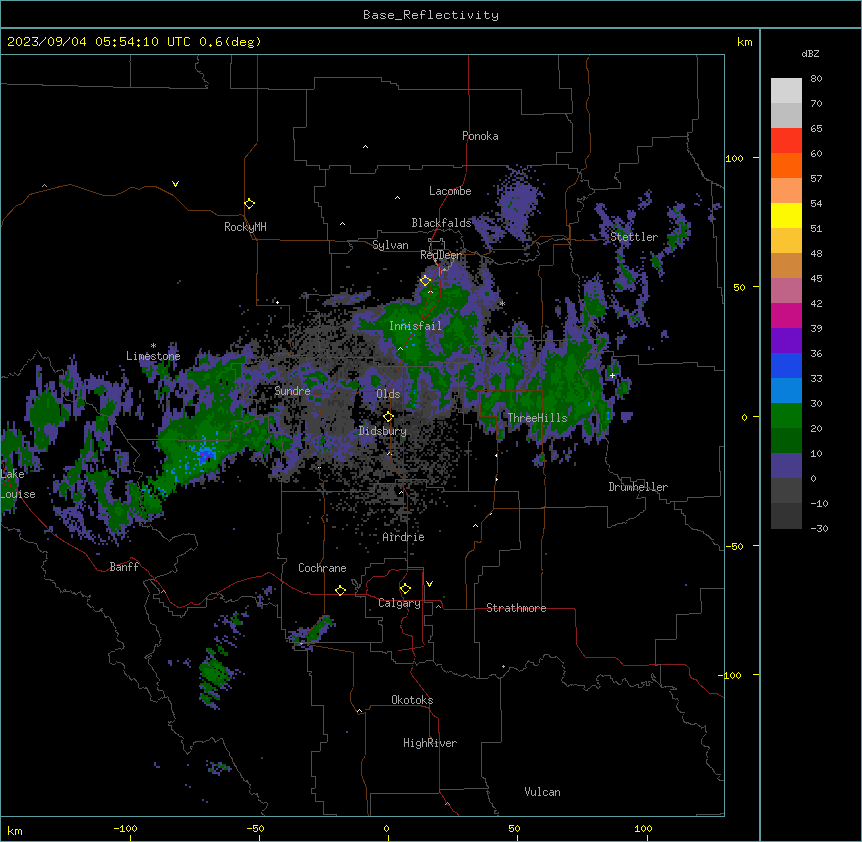Click the Didsbury city label
The height and width of the screenshot is (842, 862).
(382, 431)
